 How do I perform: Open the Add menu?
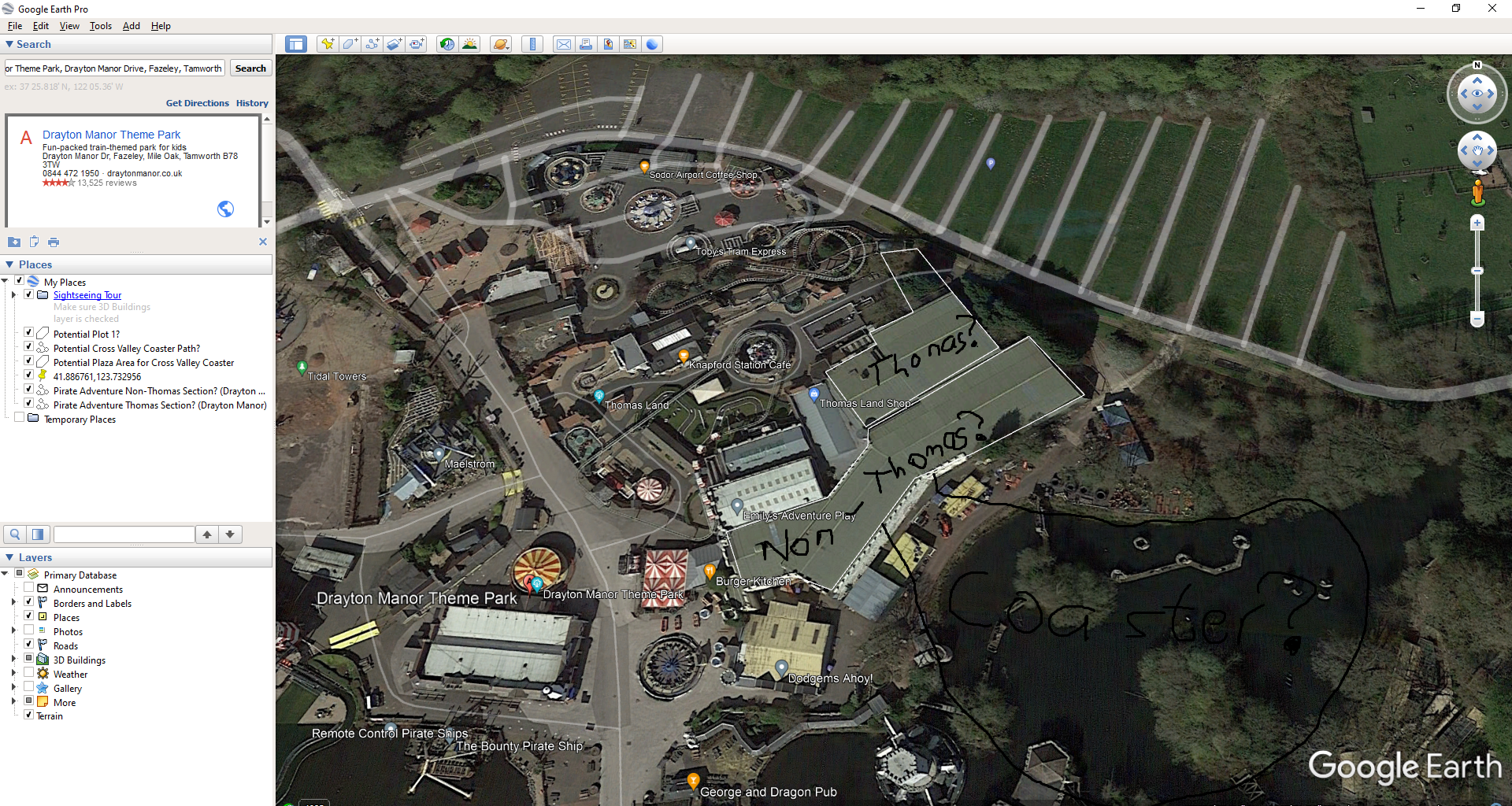tap(132, 26)
